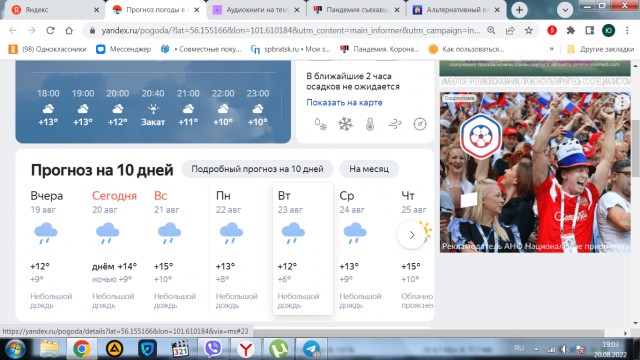Image resolution: width=640 pixels, height=360 pixels.
Task: Select the Вчера 19 авг forecast card
Action: coord(56,249)
